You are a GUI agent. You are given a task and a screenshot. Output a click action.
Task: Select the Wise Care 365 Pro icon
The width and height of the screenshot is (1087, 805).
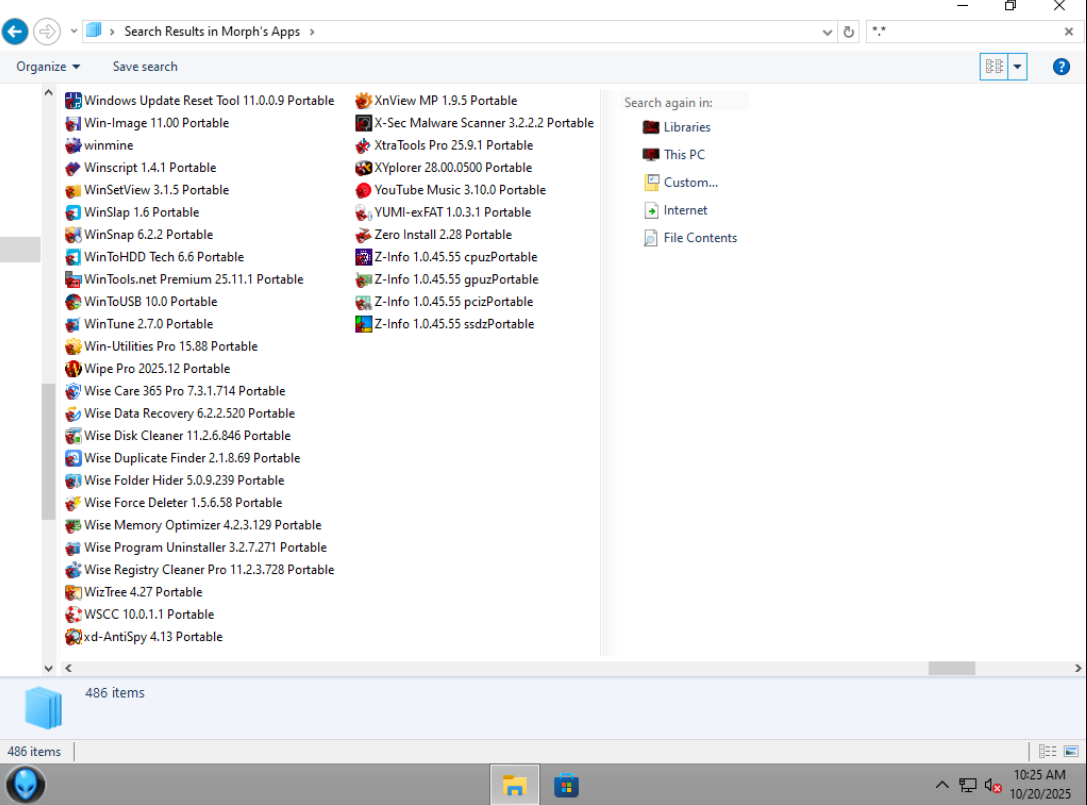73,391
